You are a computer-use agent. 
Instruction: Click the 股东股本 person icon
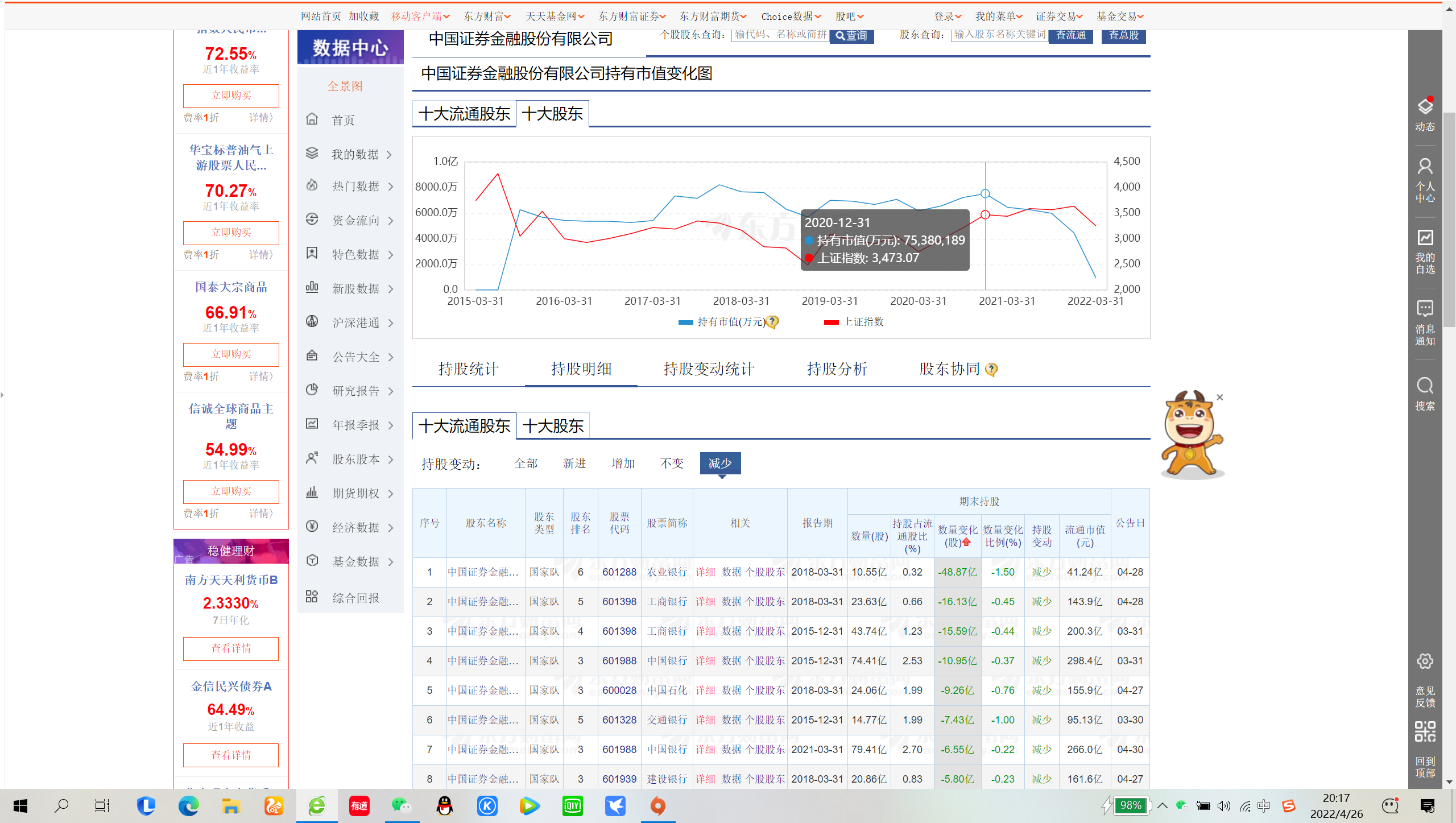312,458
